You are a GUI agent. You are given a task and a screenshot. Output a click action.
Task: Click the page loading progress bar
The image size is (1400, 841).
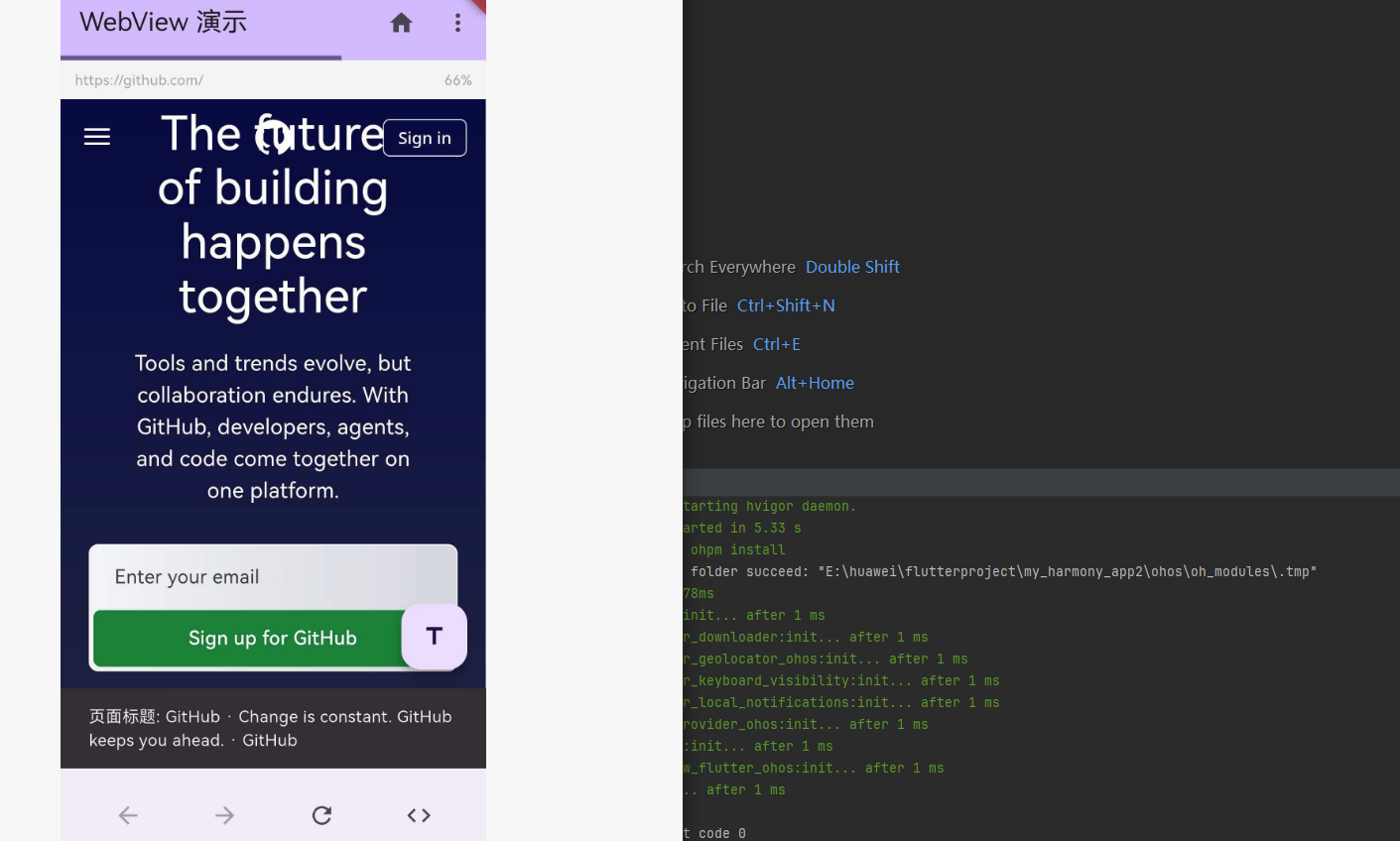[x=273, y=58]
